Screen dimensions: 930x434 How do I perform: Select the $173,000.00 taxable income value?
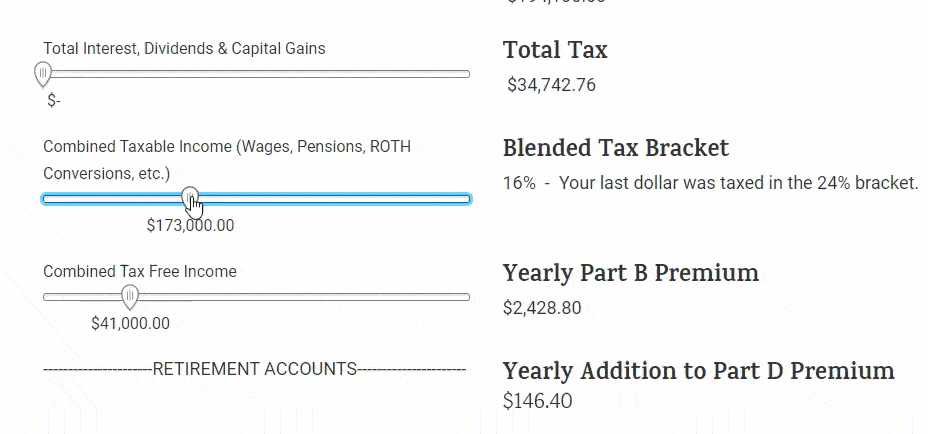(x=190, y=225)
